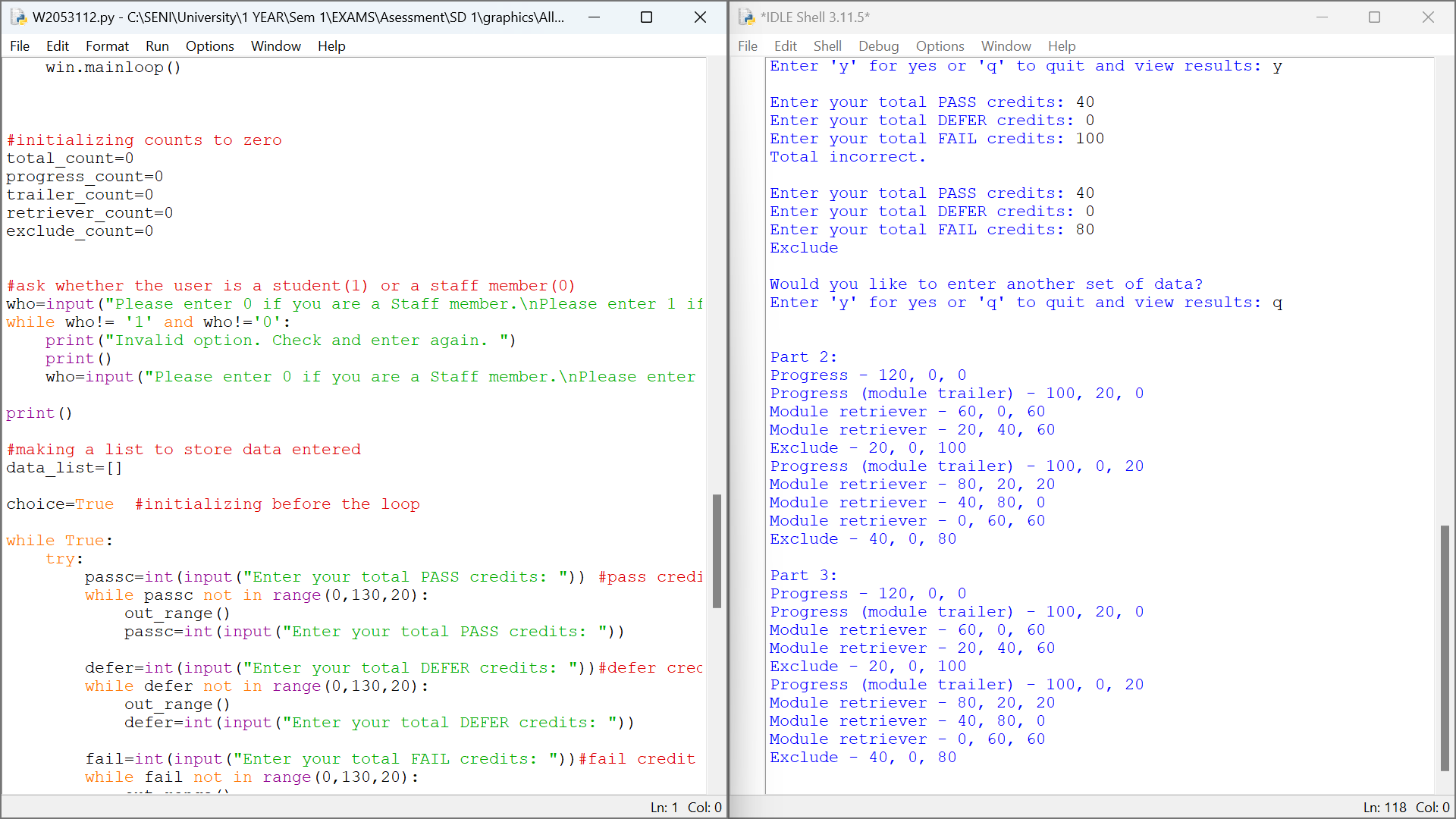Open Help menu in editor window
This screenshot has height=819, width=1456.
point(331,46)
